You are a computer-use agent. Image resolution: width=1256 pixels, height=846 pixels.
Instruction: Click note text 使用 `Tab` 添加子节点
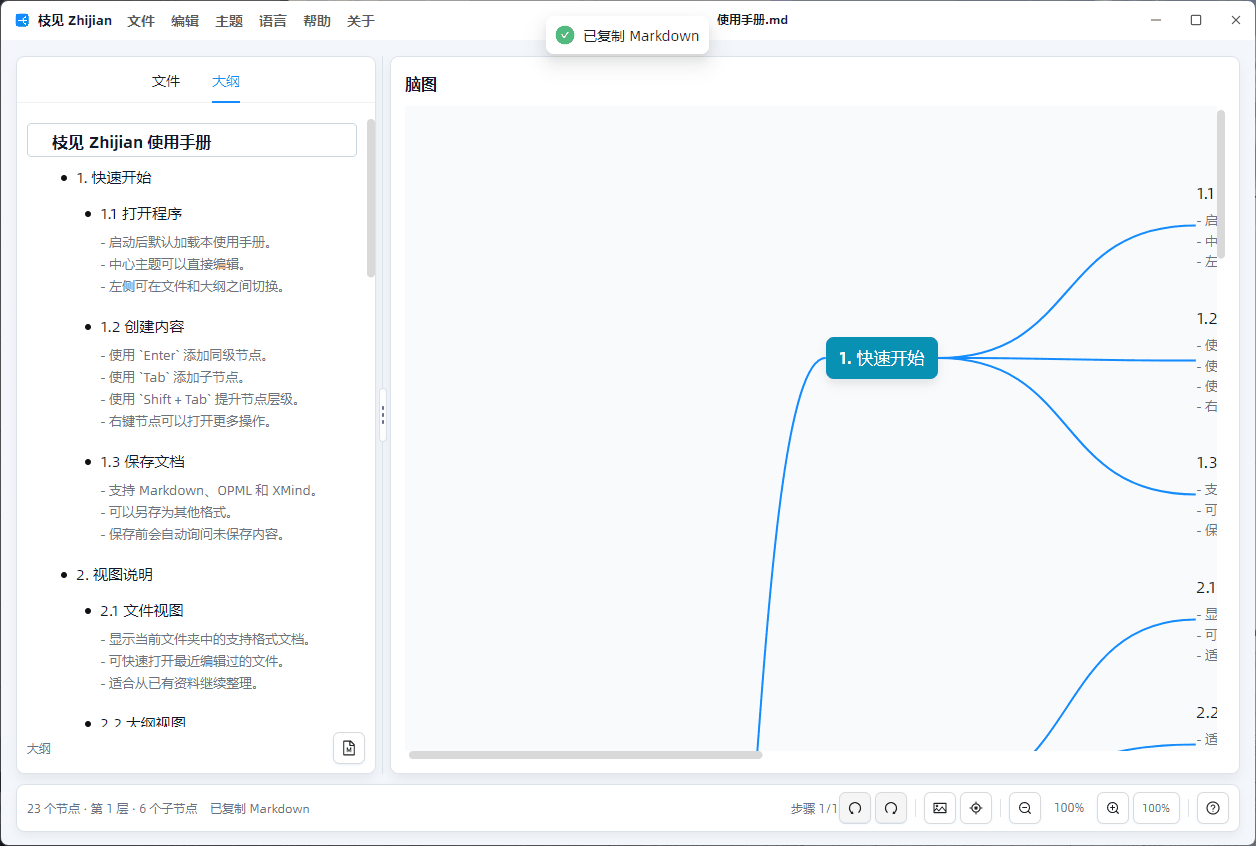coord(173,377)
